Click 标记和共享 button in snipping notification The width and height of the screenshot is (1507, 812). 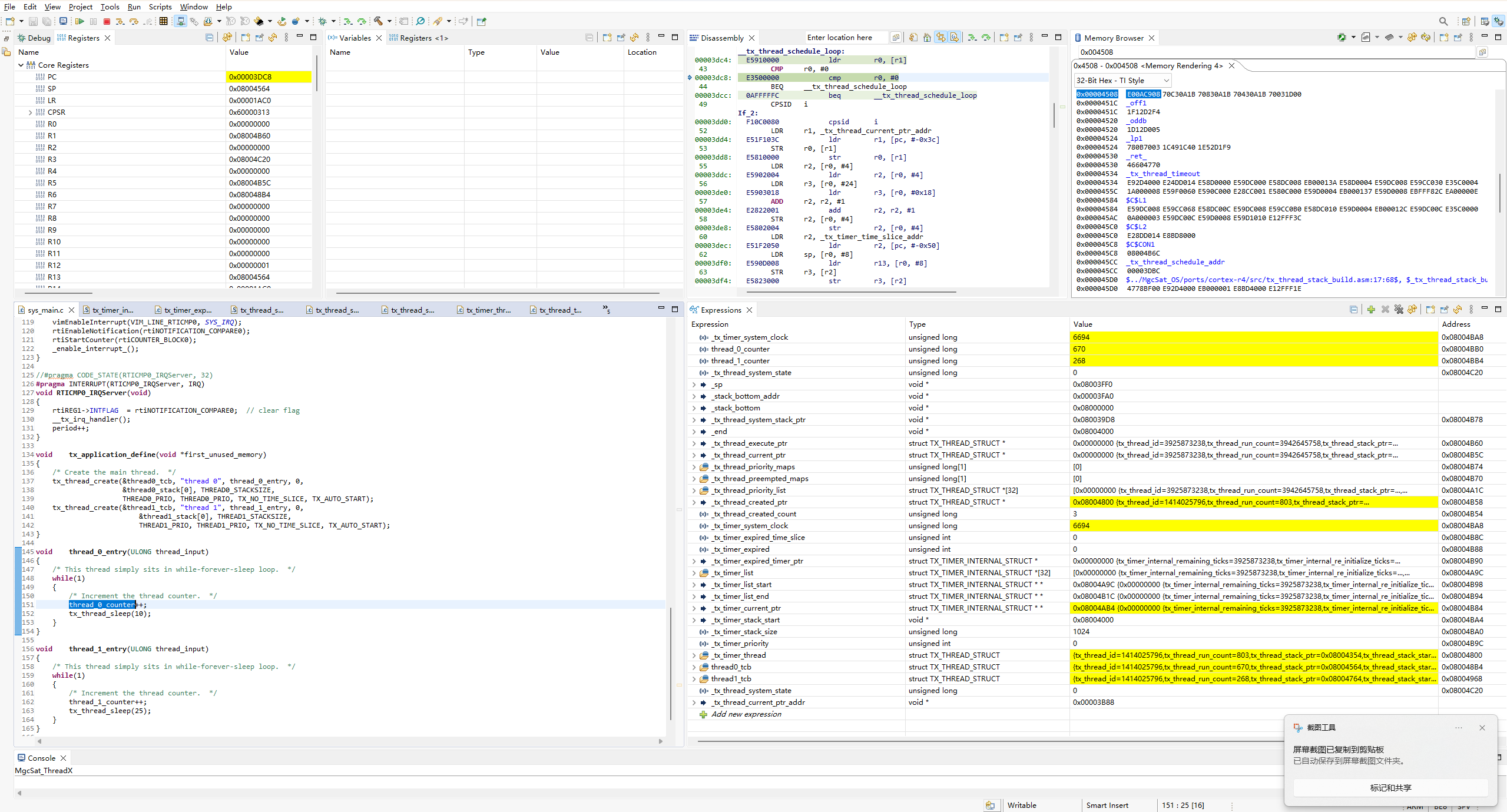pyautogui.click(x=1390, y=788)
